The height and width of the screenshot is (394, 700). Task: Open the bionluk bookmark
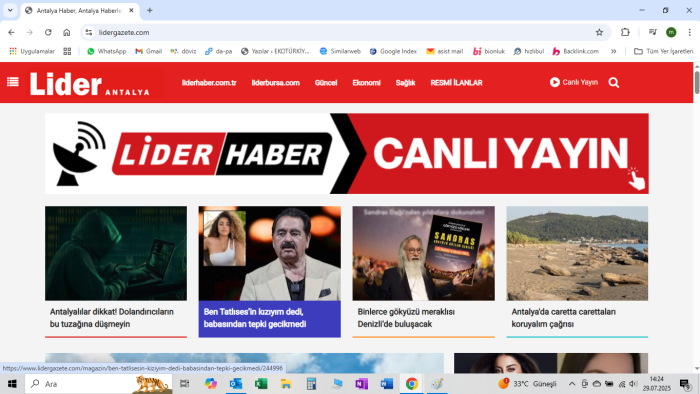tap(489, 51)
